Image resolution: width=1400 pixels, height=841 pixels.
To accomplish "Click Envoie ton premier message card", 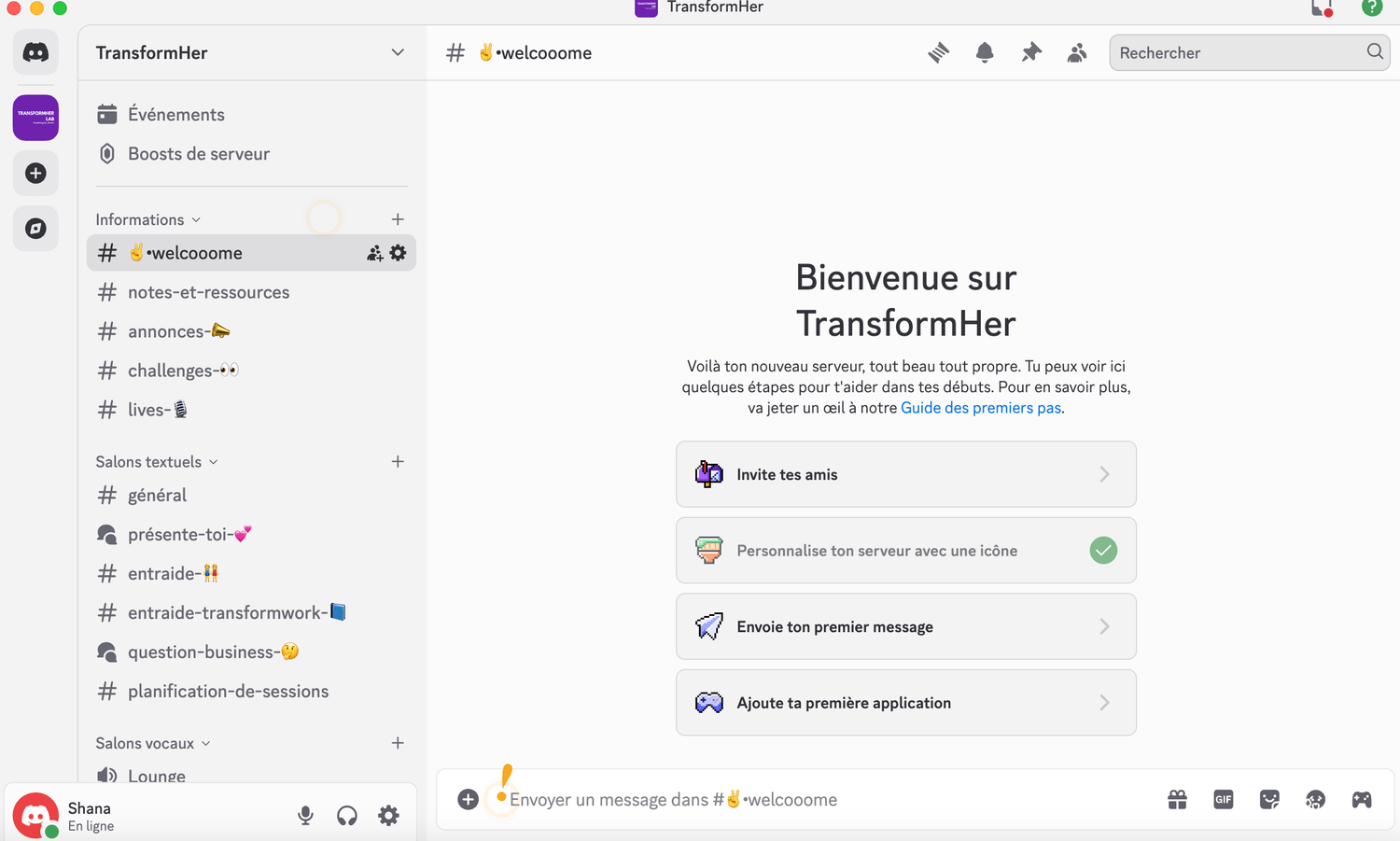I will (906, 626).
